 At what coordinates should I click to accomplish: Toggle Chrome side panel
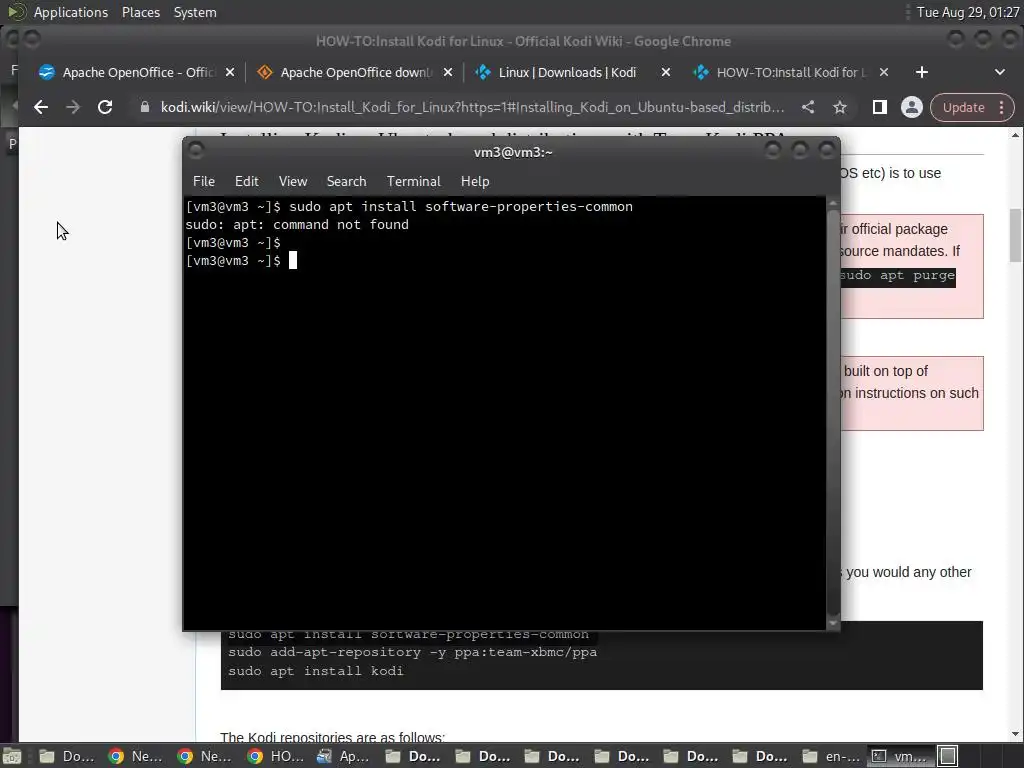tap(880, 107)
